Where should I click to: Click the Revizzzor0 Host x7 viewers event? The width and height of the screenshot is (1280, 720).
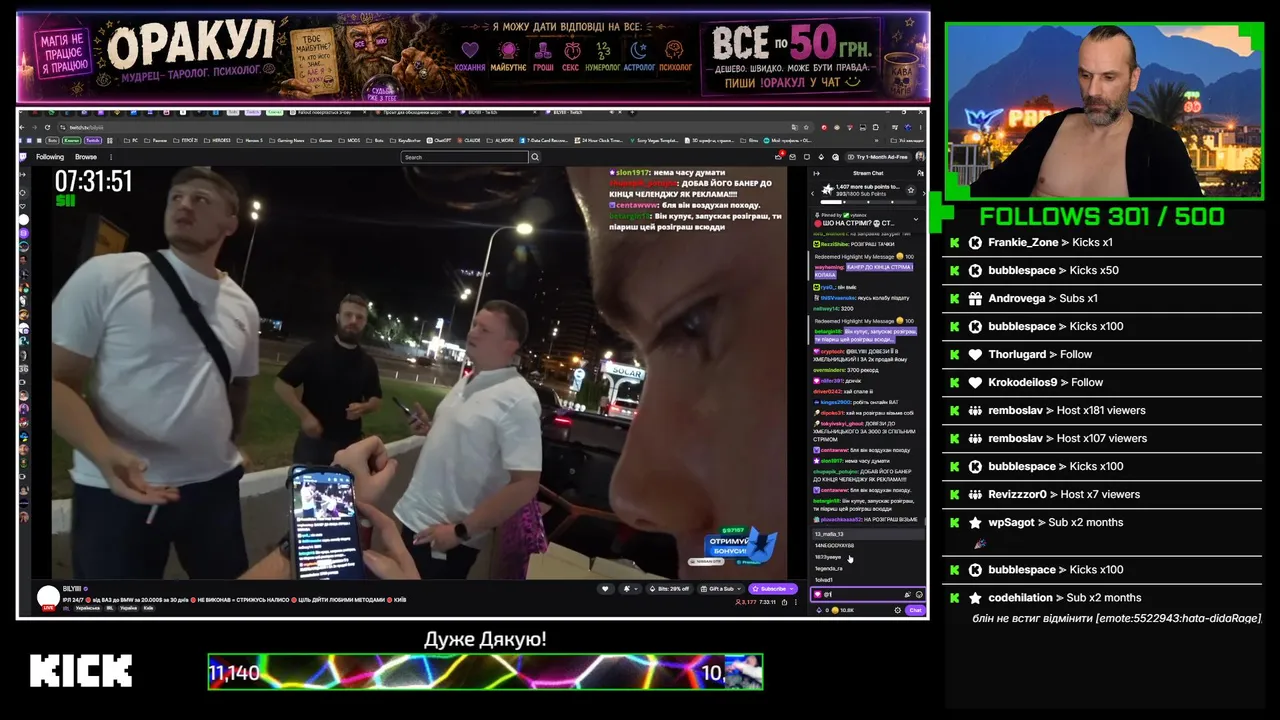pos(1103,494)
